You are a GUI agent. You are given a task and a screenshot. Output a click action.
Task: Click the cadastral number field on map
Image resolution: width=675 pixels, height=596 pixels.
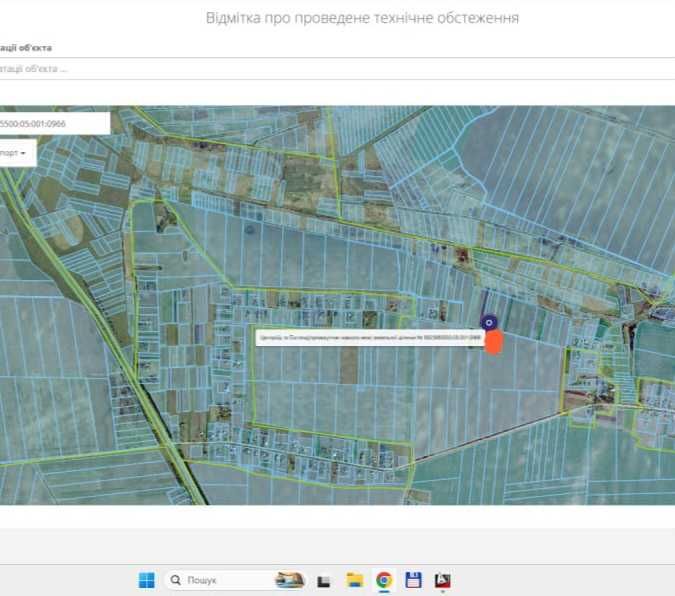[x=52, y=123]
